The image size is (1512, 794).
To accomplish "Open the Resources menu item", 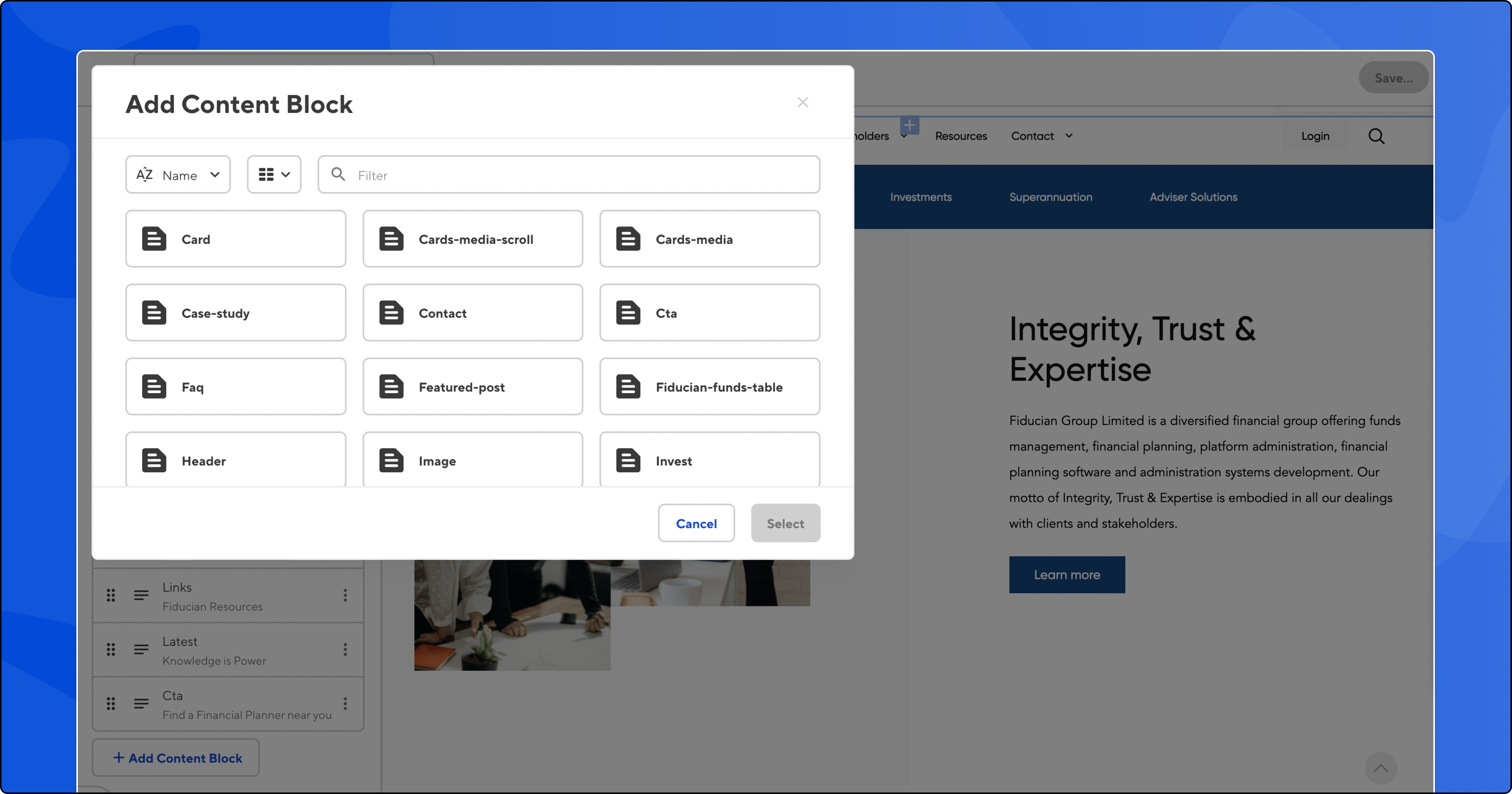I will tap(960, 136).
